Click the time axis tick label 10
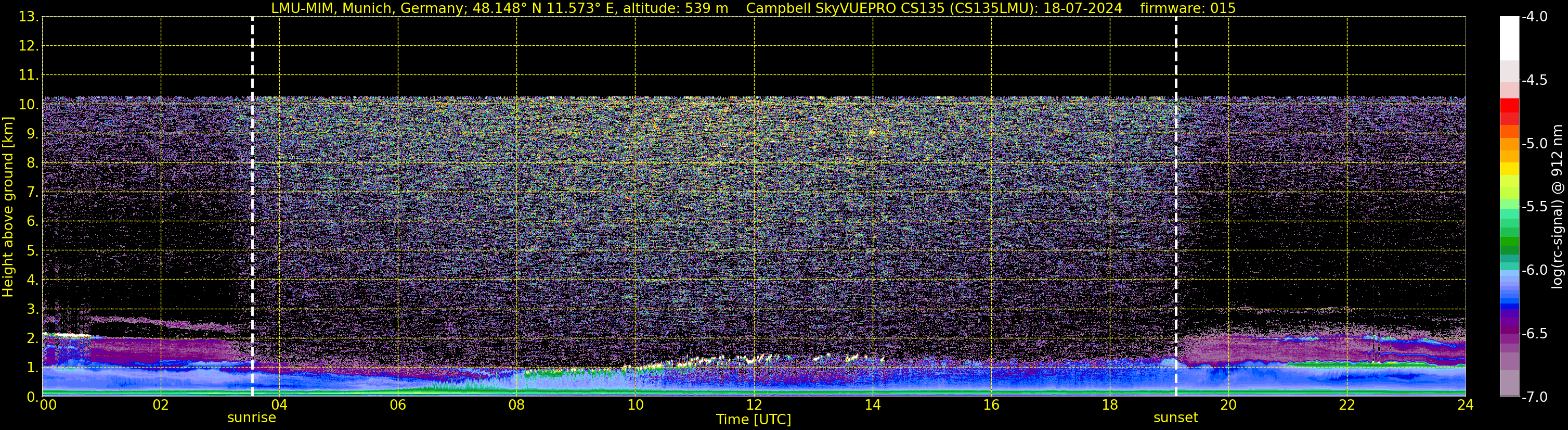1568x430 pixels. 636,405
